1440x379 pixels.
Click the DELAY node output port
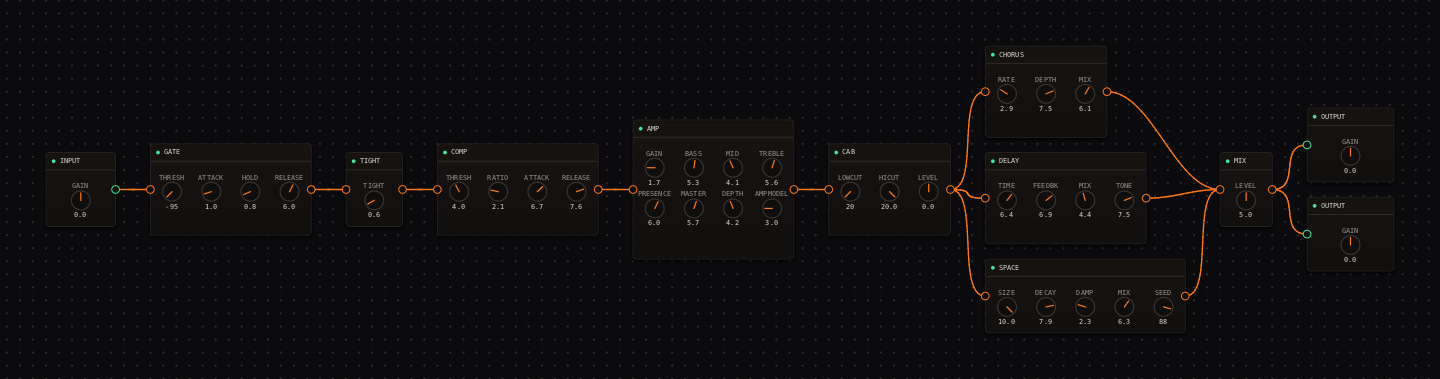click(1146, 198)
